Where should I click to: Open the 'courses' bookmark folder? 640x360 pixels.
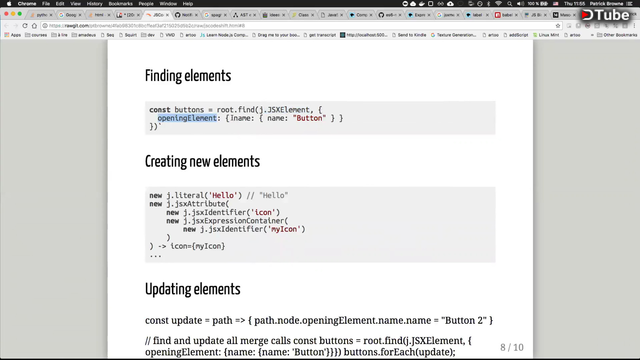(x=36, y=35)
